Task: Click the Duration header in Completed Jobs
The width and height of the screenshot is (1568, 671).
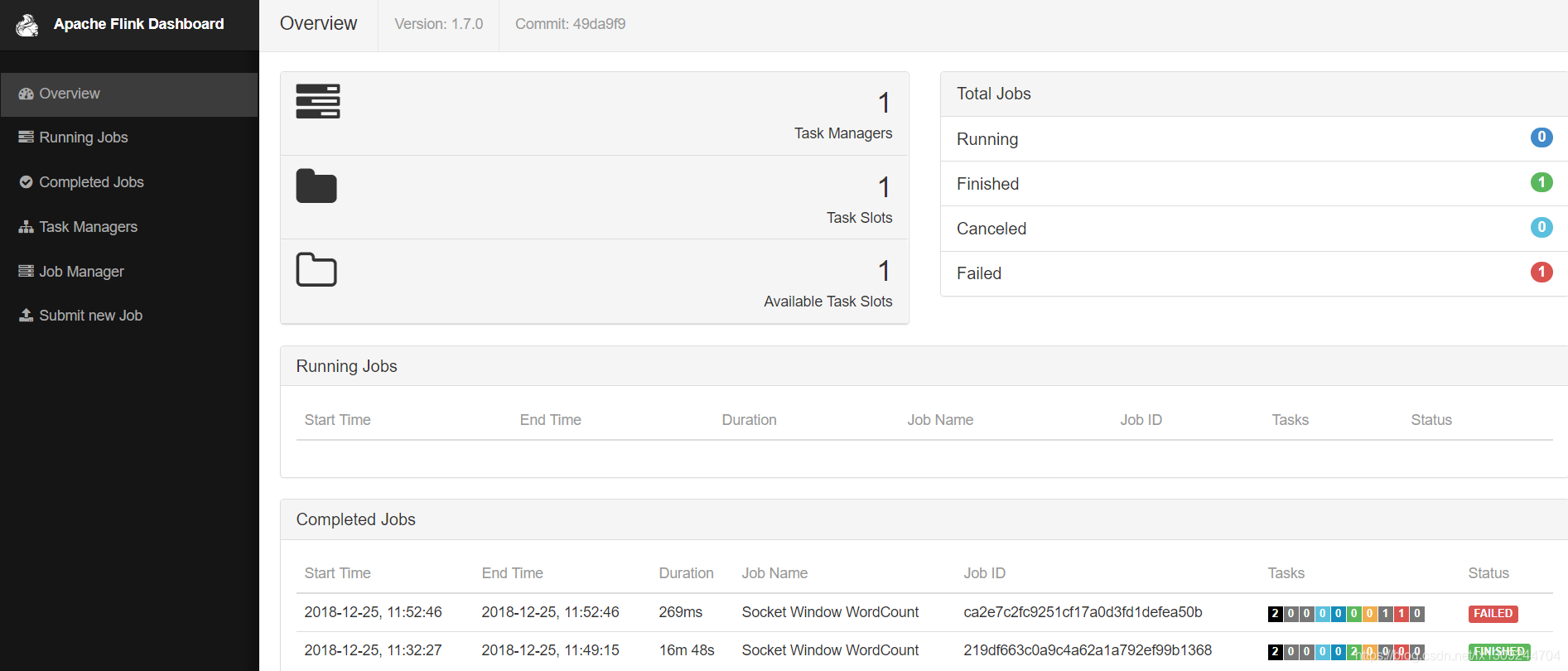Action: point(686,573)
